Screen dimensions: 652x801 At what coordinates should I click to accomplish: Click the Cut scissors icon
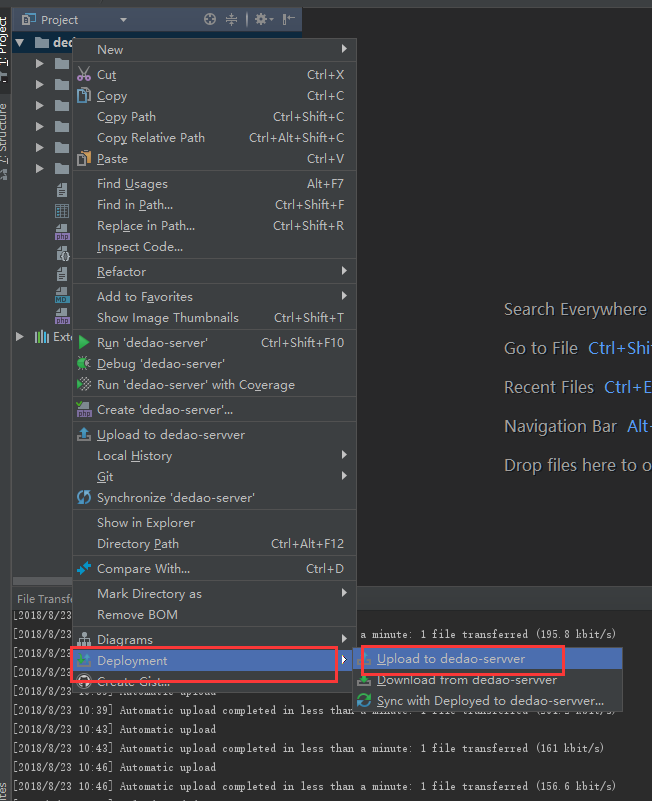85,75
